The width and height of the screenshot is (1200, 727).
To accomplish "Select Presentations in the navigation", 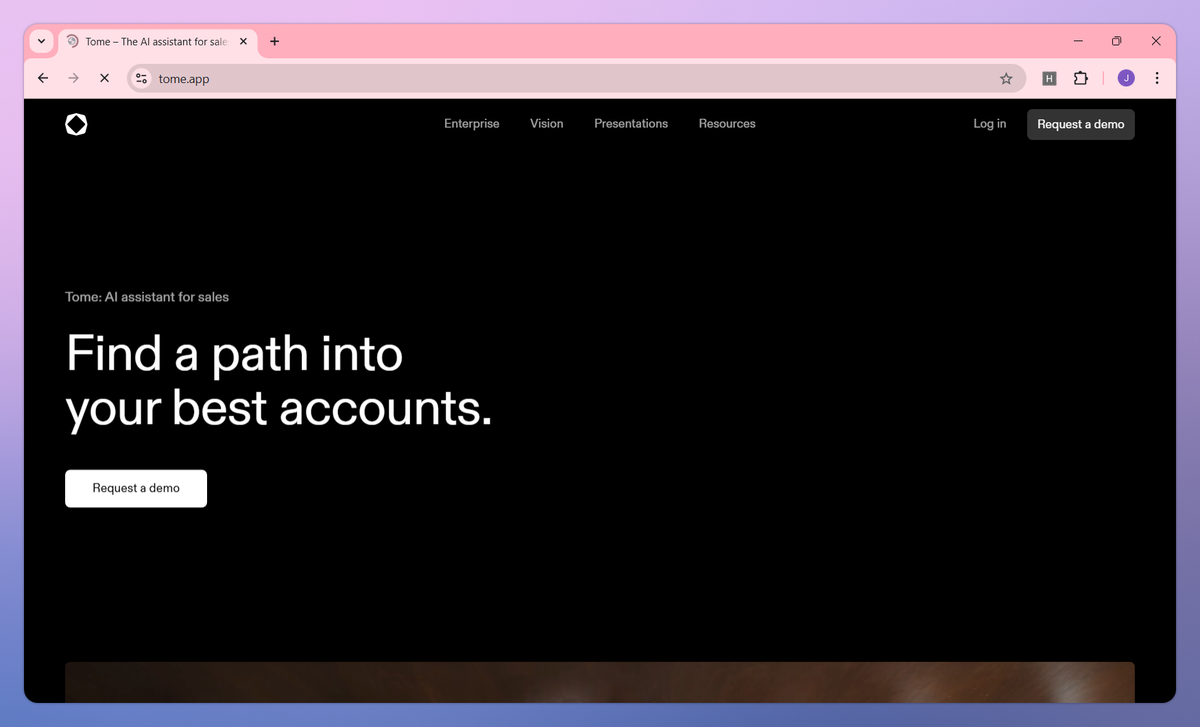I will point(631,123).
